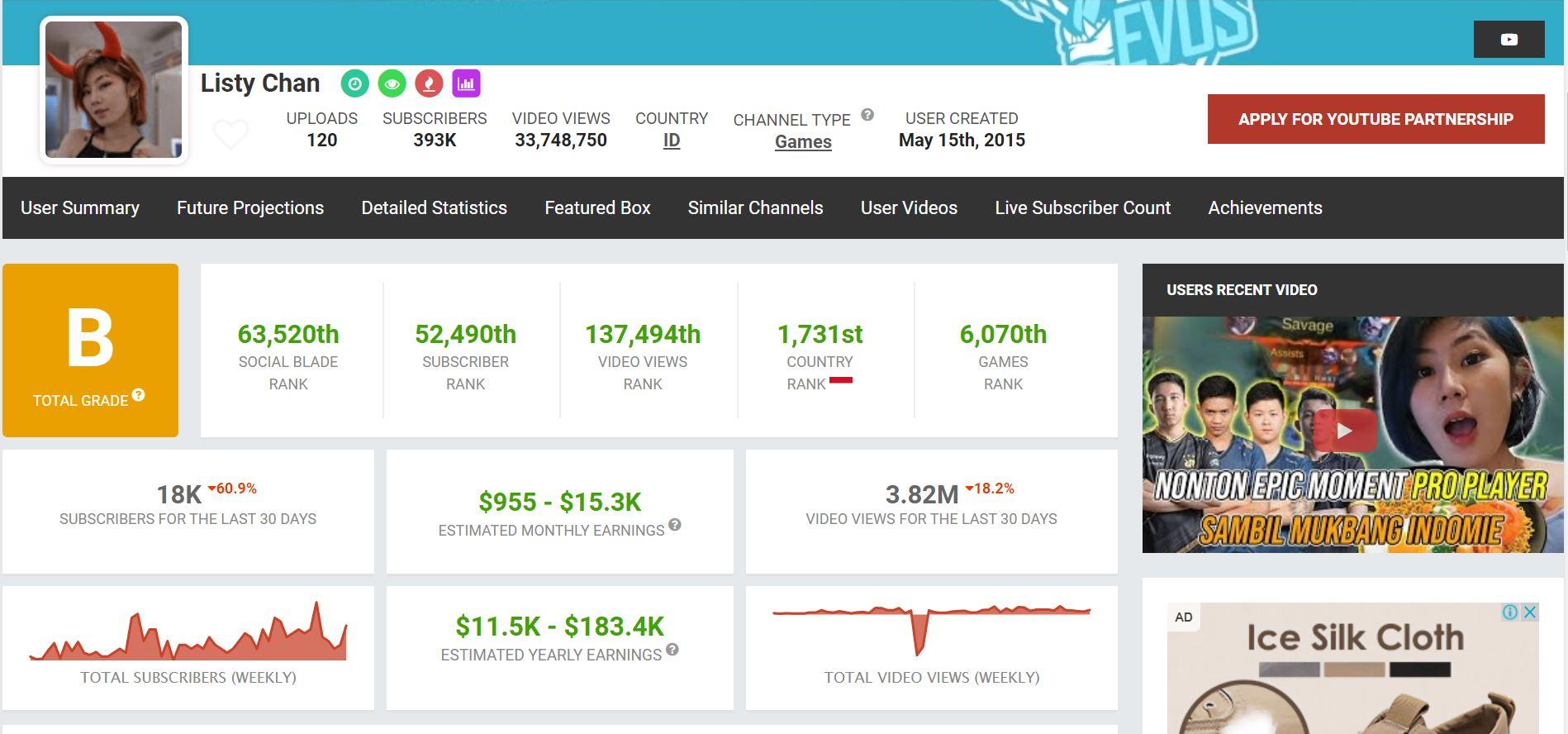Click the Total Video Views weekly chart
1568x734 pixels.
931,631
